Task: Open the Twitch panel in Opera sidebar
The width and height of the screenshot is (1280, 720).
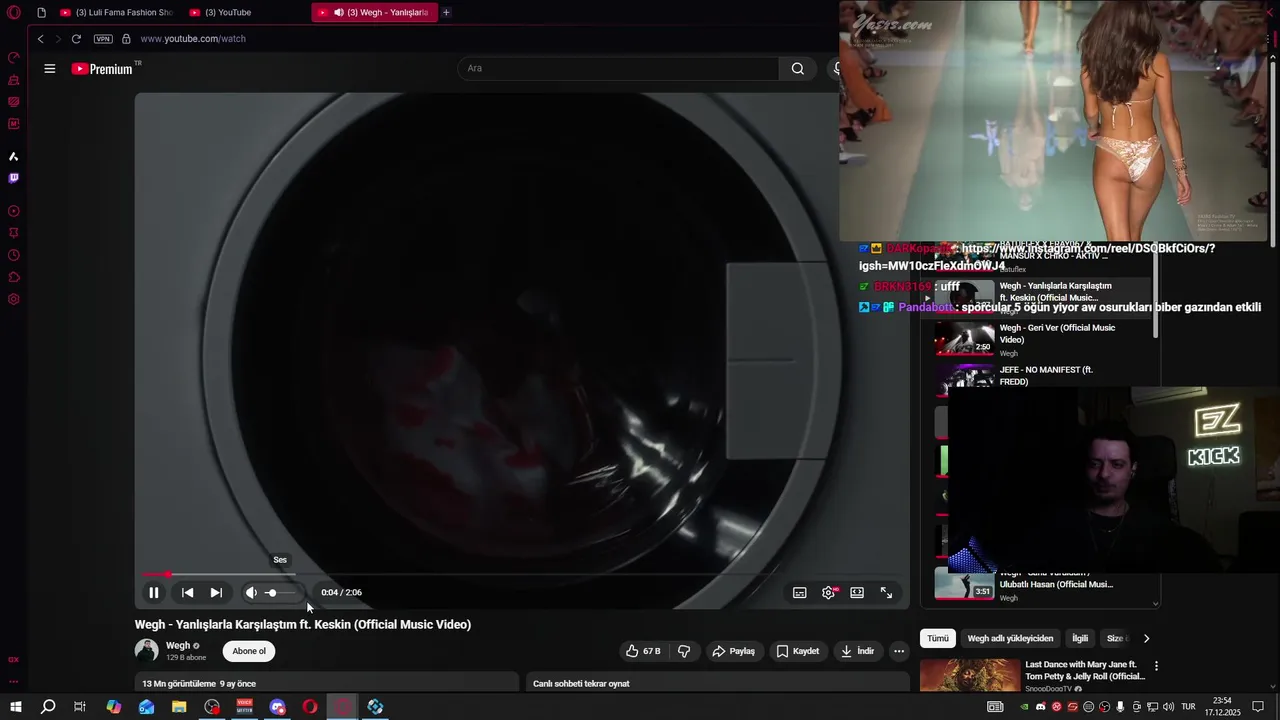Action: point(14,178)
